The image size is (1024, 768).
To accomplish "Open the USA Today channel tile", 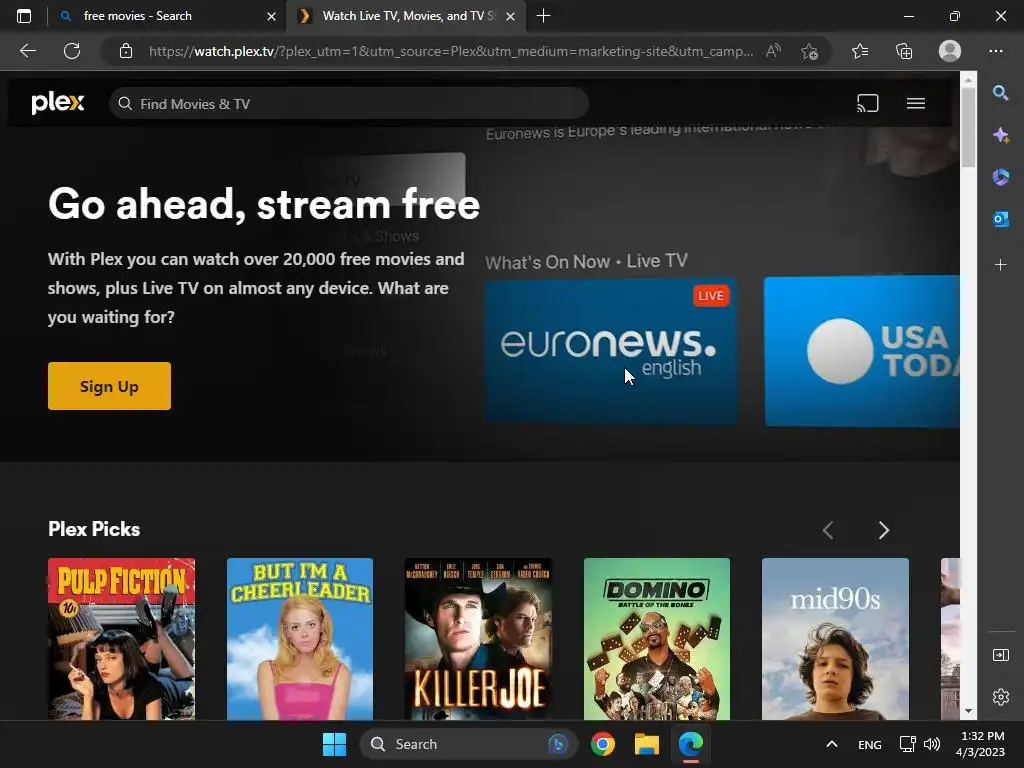I will point(861,351).
